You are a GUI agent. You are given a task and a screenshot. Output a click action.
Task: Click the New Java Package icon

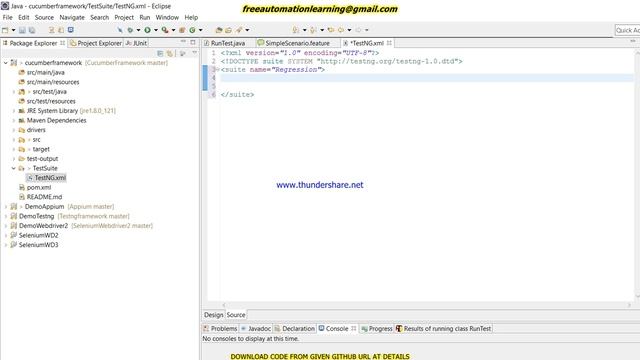[182, 30]
